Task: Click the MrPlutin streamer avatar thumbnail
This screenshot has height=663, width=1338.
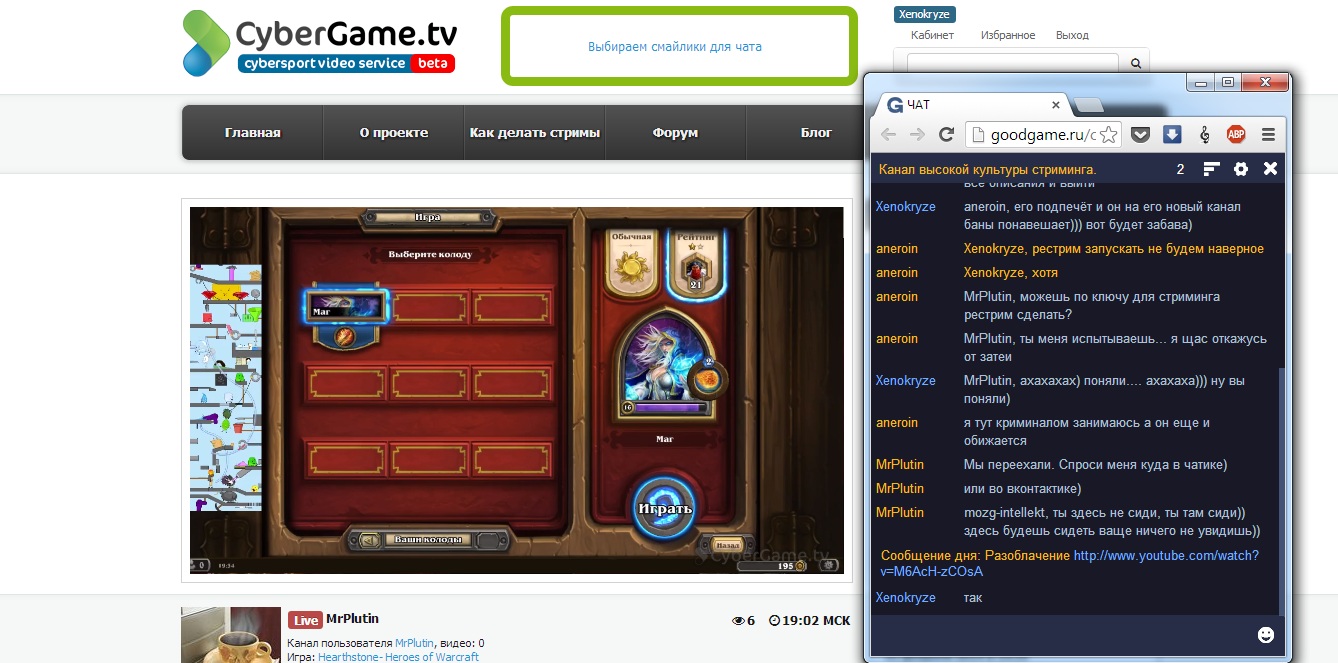Action: coord(231,634)
